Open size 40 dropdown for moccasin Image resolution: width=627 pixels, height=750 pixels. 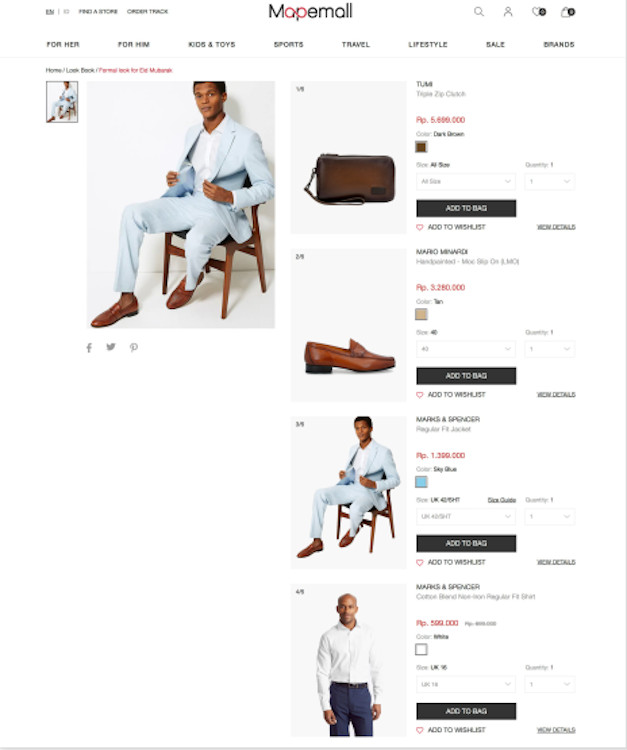(x=466, y=349)
